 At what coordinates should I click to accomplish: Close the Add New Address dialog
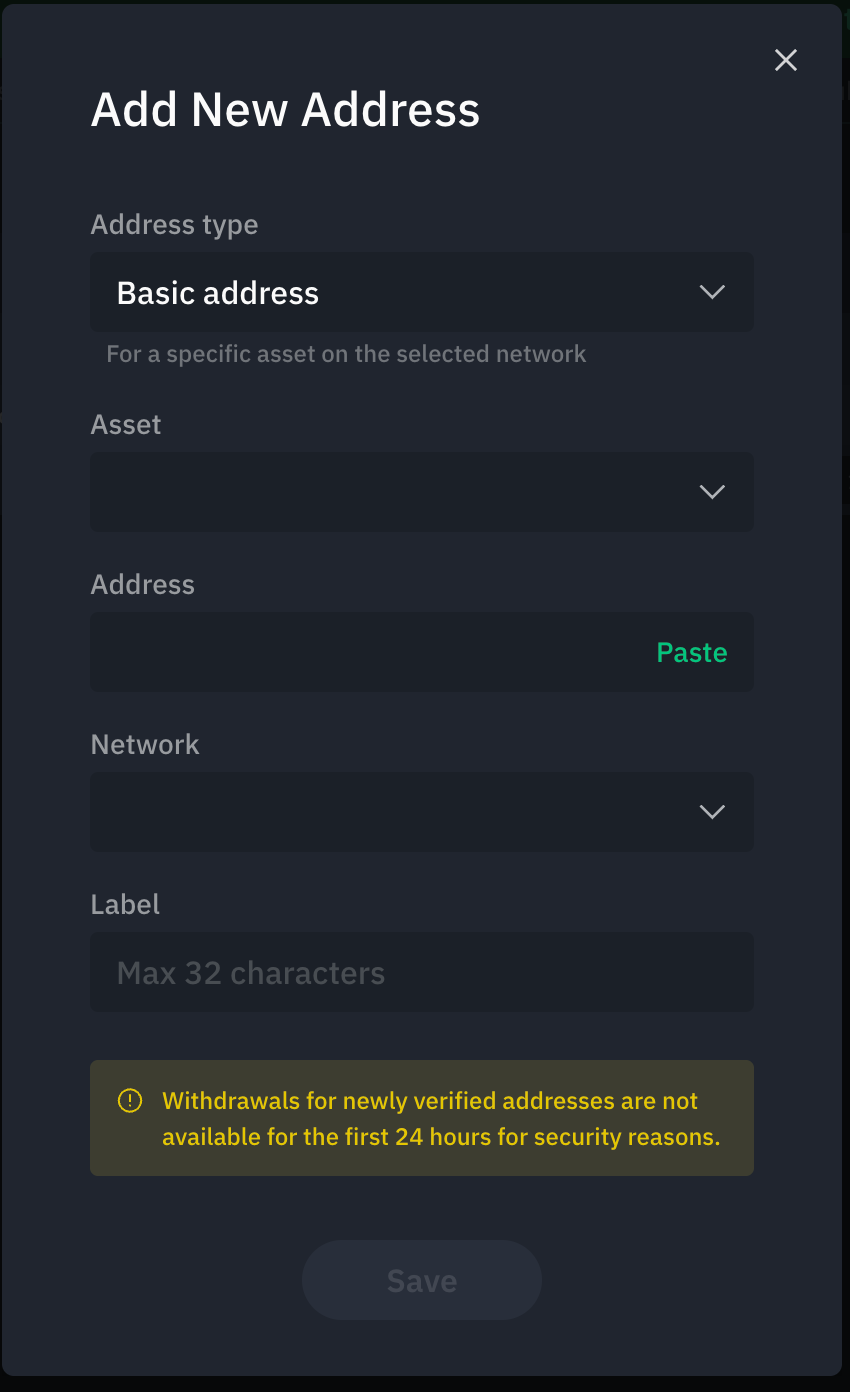coord(786,60)
